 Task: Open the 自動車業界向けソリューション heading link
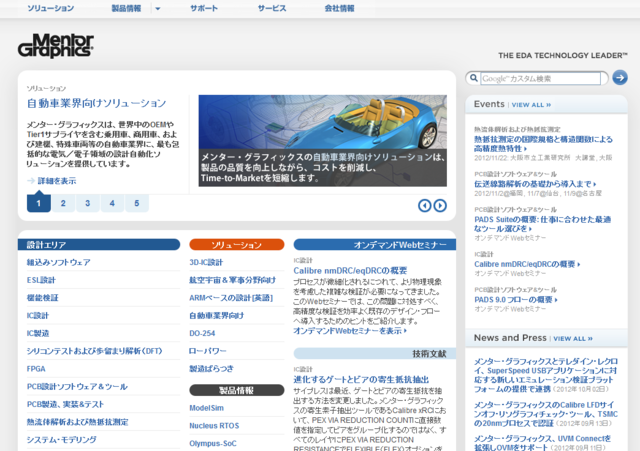96,103
